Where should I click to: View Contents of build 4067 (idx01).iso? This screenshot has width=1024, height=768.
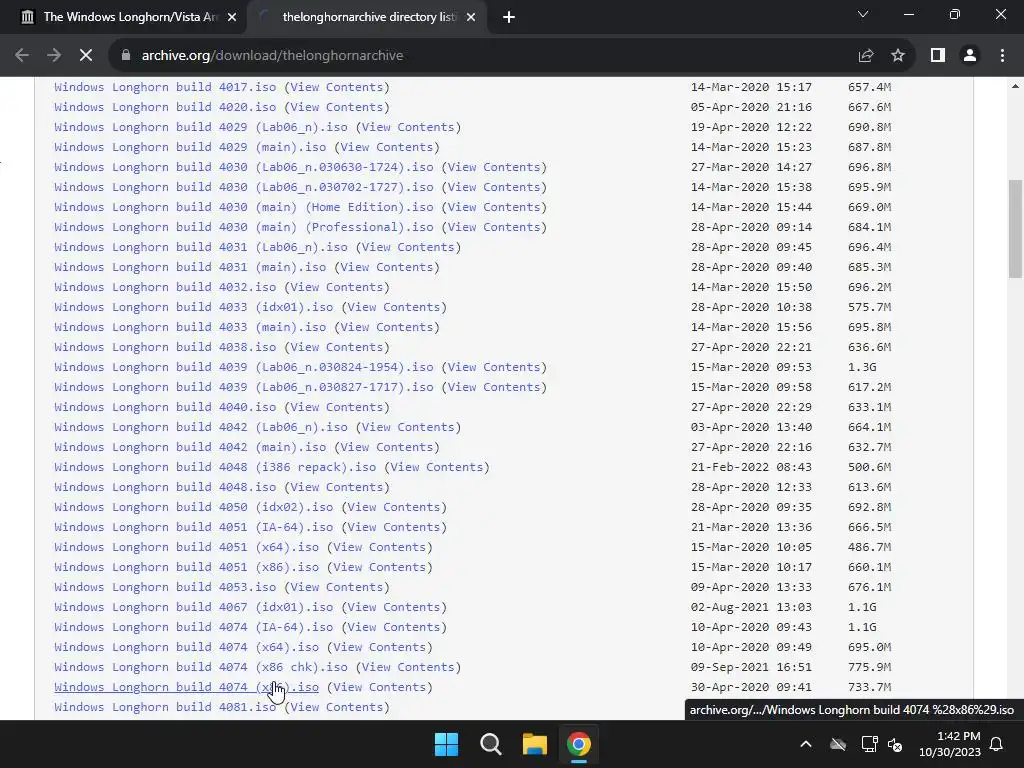click(x=394, y=607)
